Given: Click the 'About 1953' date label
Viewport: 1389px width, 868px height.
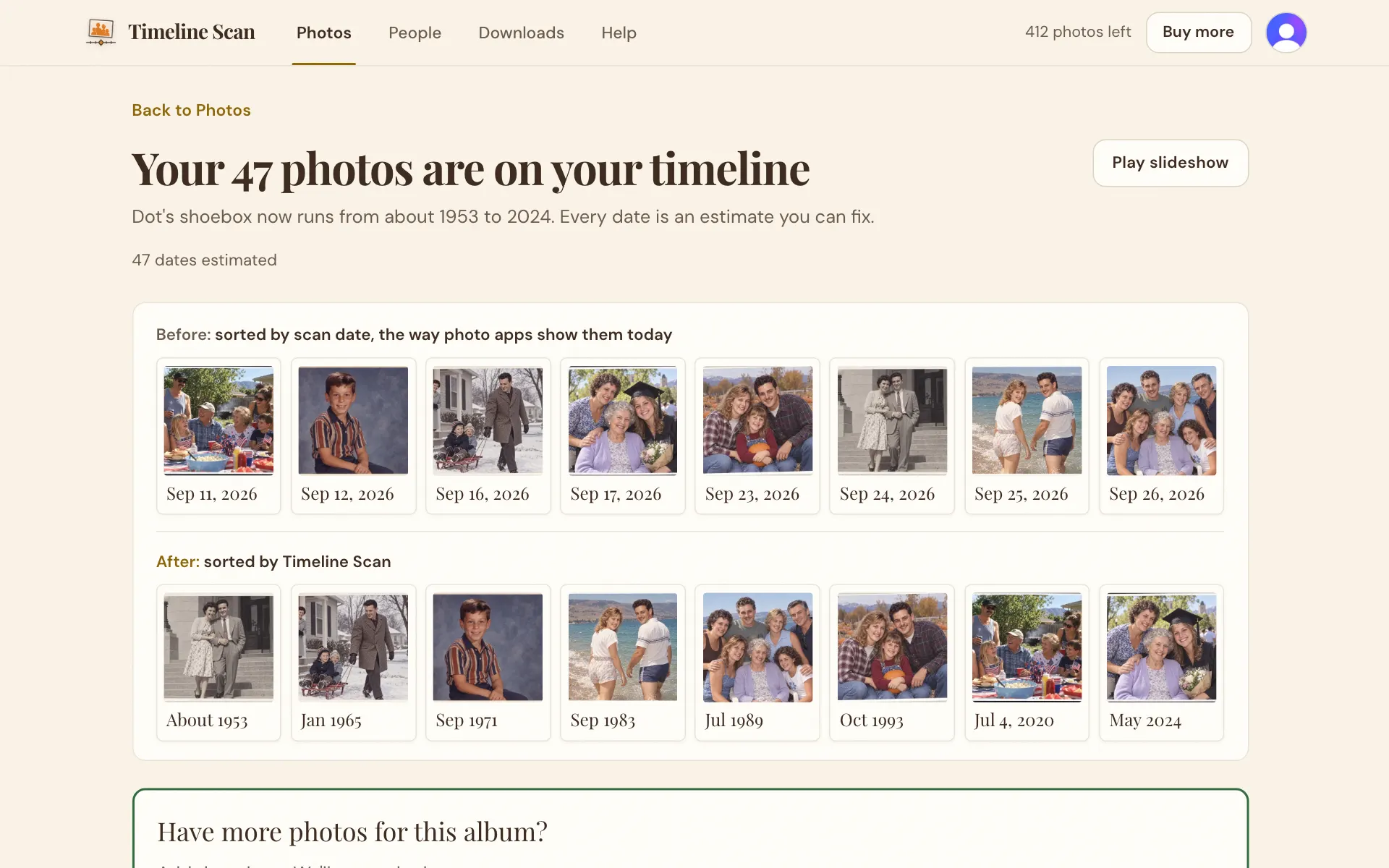Looking at the screenshot, I should 207,720.
